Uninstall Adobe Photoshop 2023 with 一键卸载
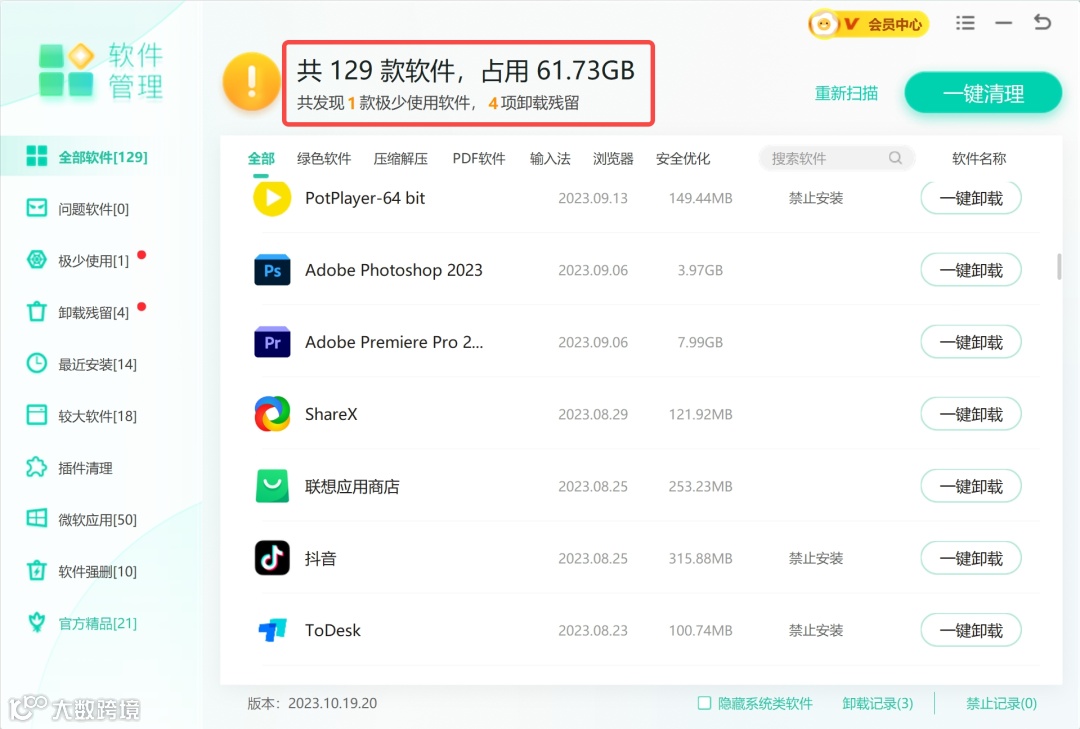This screenshot has width=1080, height=729. 970,270
